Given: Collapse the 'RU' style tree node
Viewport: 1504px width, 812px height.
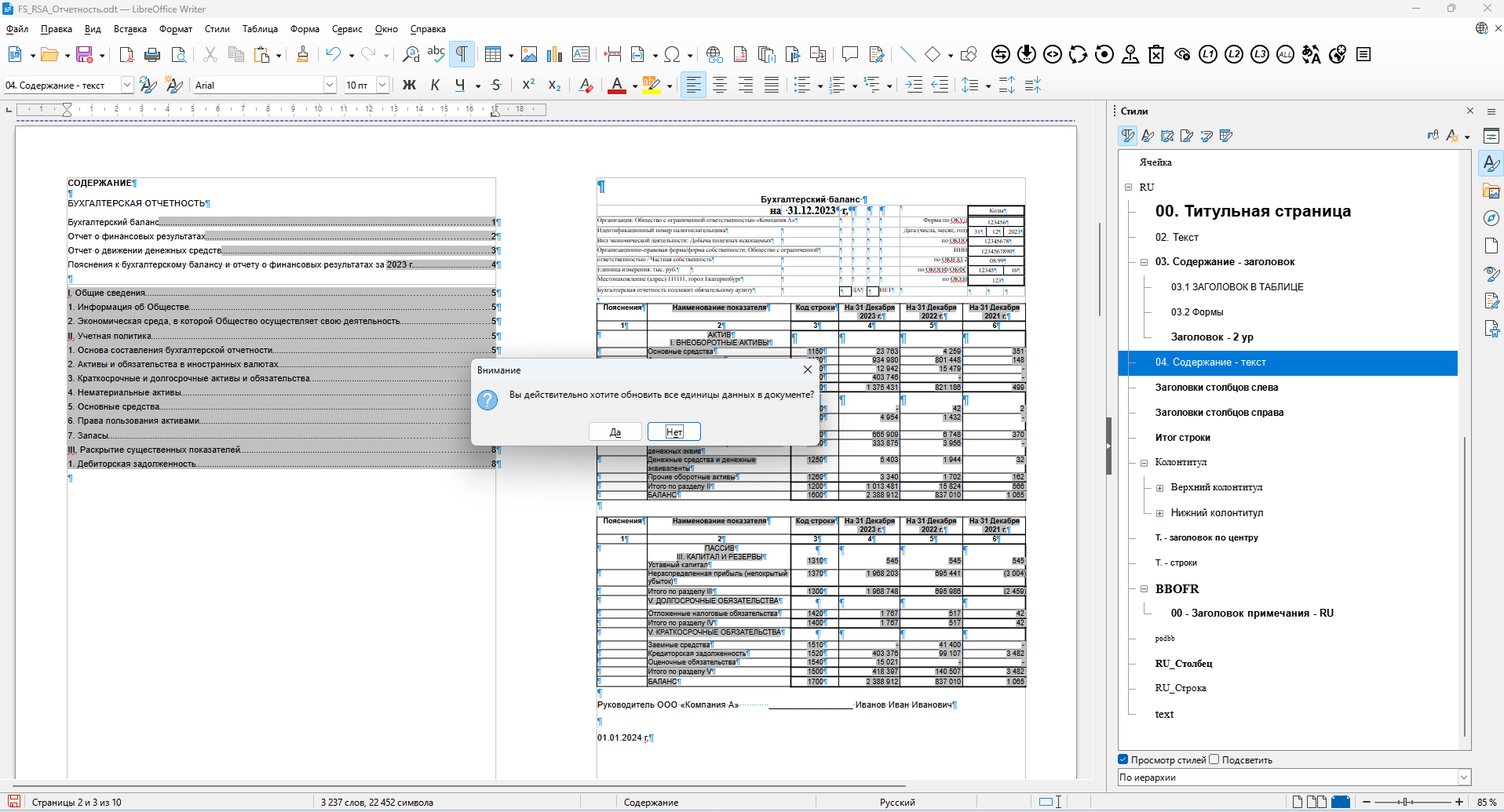Looking at the screenshot, I should pos(1128,188).
